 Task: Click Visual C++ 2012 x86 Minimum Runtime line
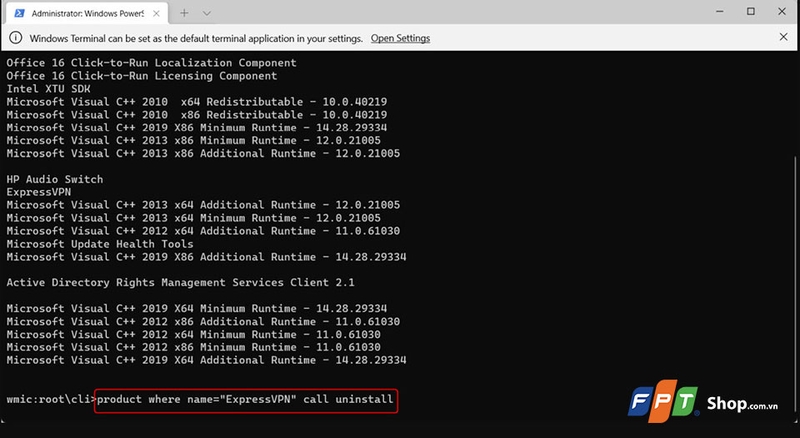[x=193, y=347]
